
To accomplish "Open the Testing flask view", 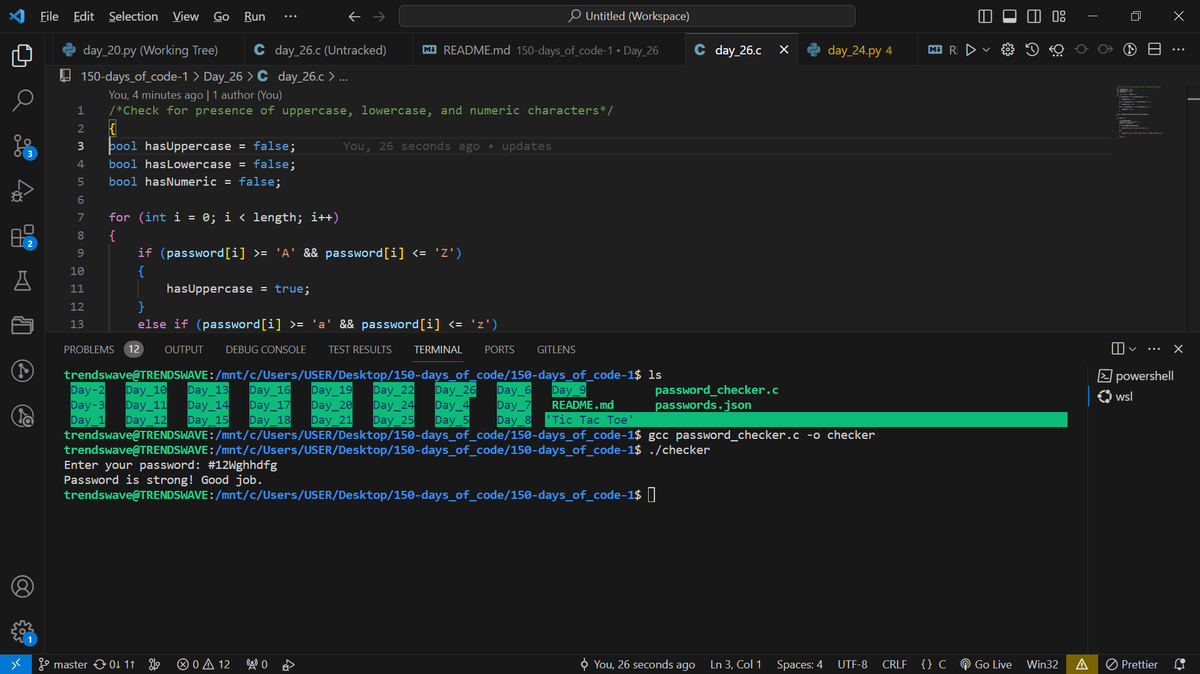I will coord(22,281).
